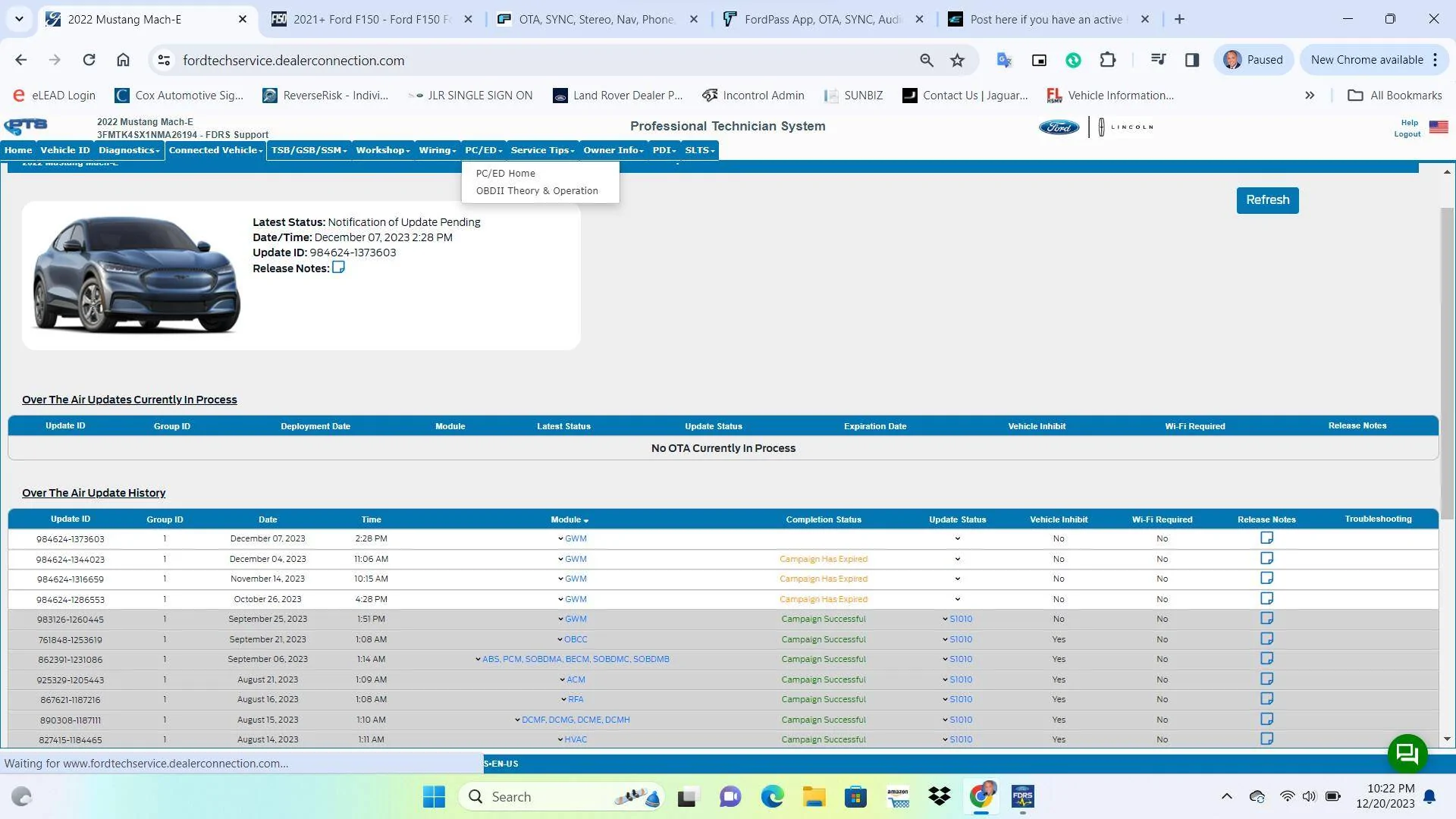Sort history by Module column header
The height and width of the screenshot is (819, 1456).
click(x=570, y=520)
